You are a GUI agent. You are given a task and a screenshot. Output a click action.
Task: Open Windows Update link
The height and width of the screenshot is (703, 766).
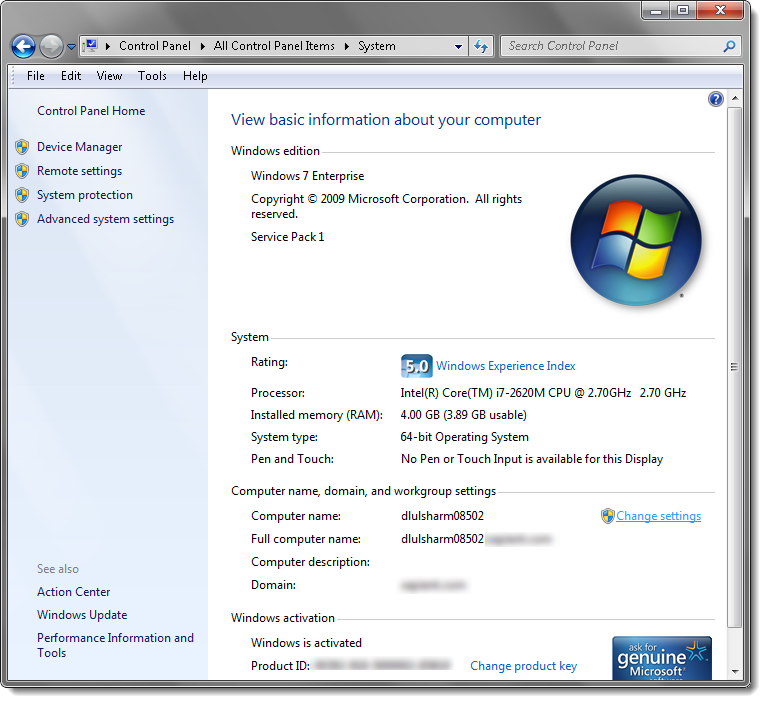[x=82, y=615]
